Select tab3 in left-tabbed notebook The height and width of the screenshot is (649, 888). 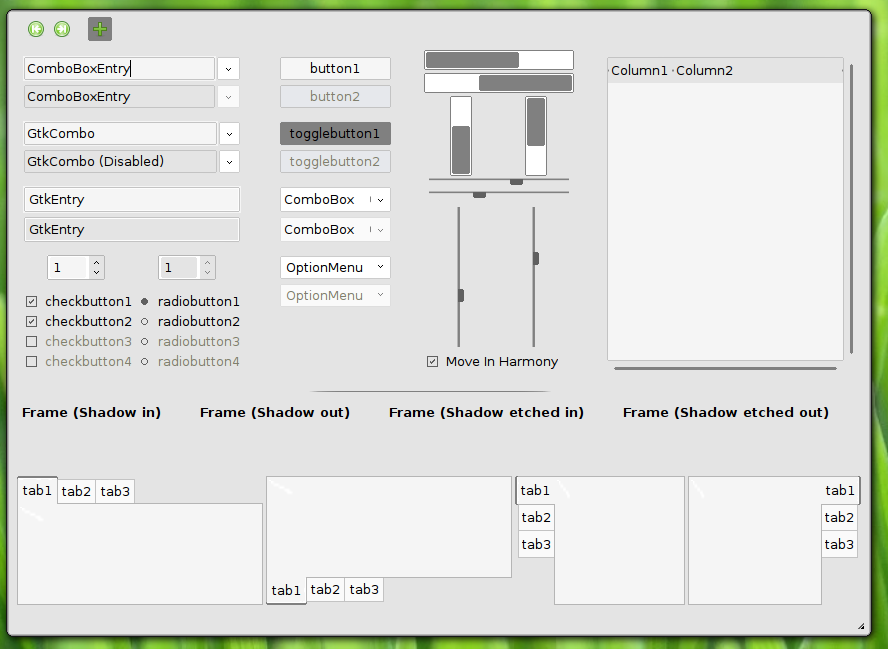point(536,544)
